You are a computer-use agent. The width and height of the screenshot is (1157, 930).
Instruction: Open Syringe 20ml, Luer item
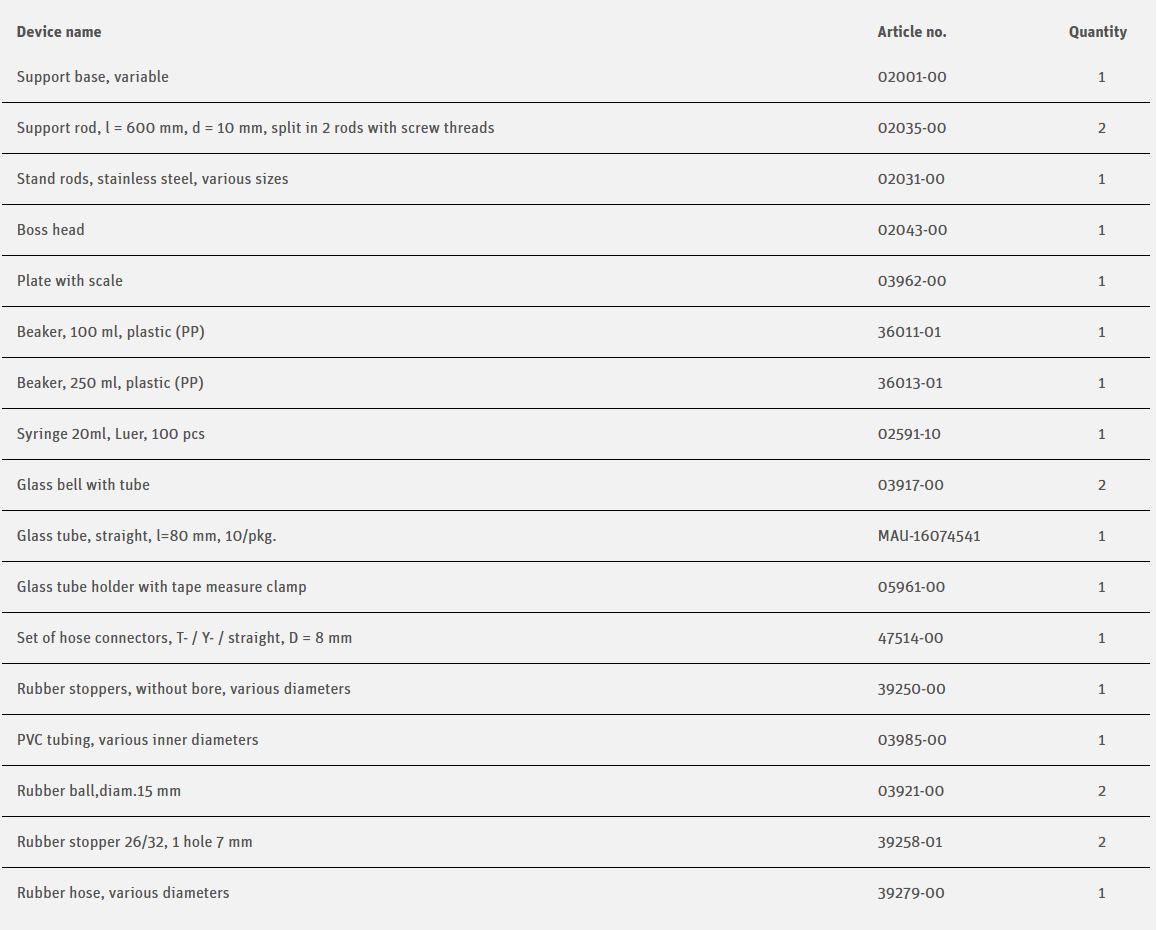click(111, 434)
